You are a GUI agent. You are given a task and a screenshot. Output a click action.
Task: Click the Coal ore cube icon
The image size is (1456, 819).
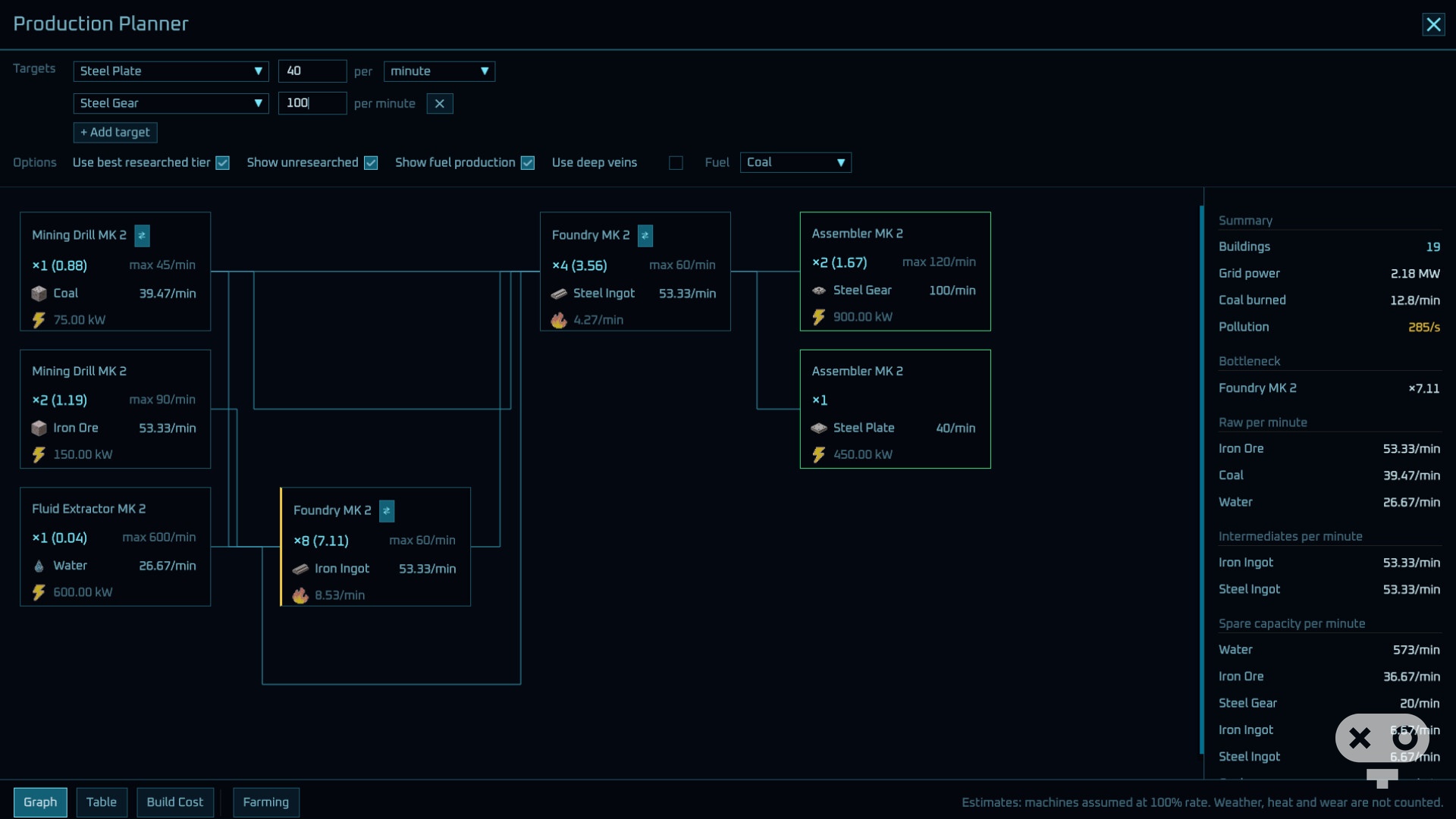pos(39,293)
